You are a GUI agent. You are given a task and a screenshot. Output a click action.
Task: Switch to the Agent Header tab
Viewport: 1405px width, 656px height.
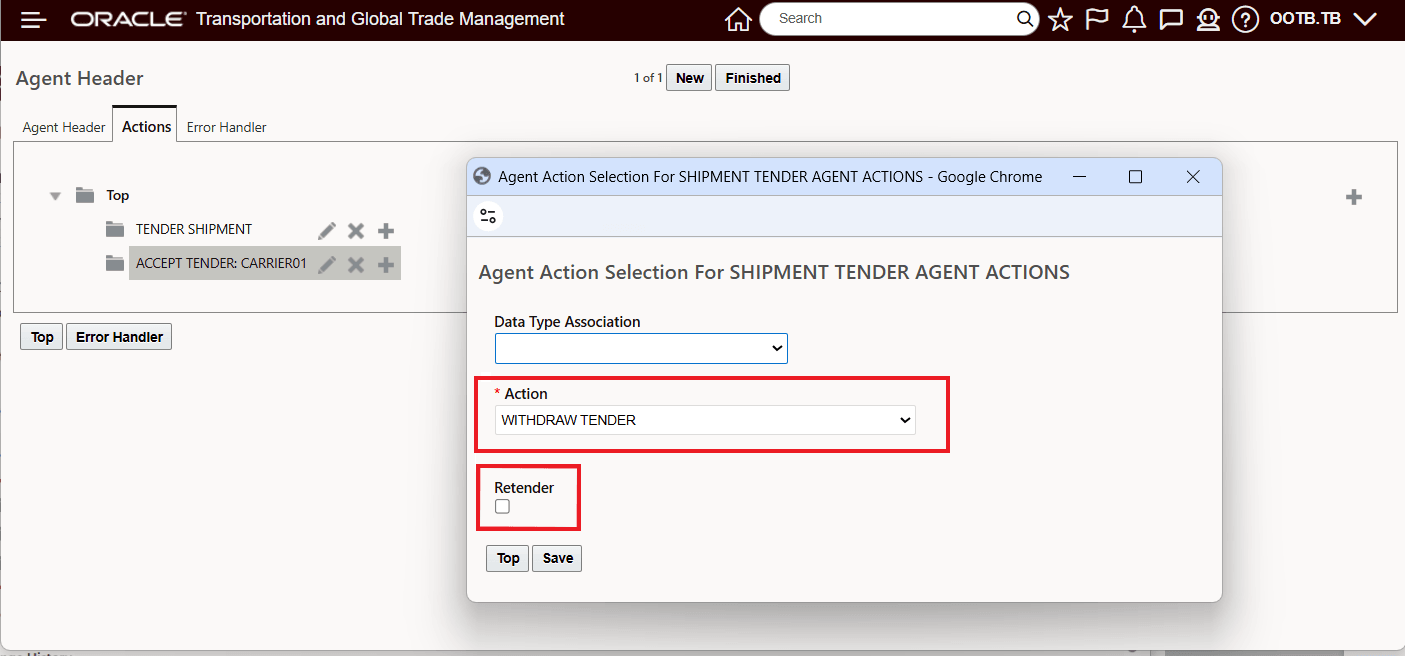tap(64, 127)
